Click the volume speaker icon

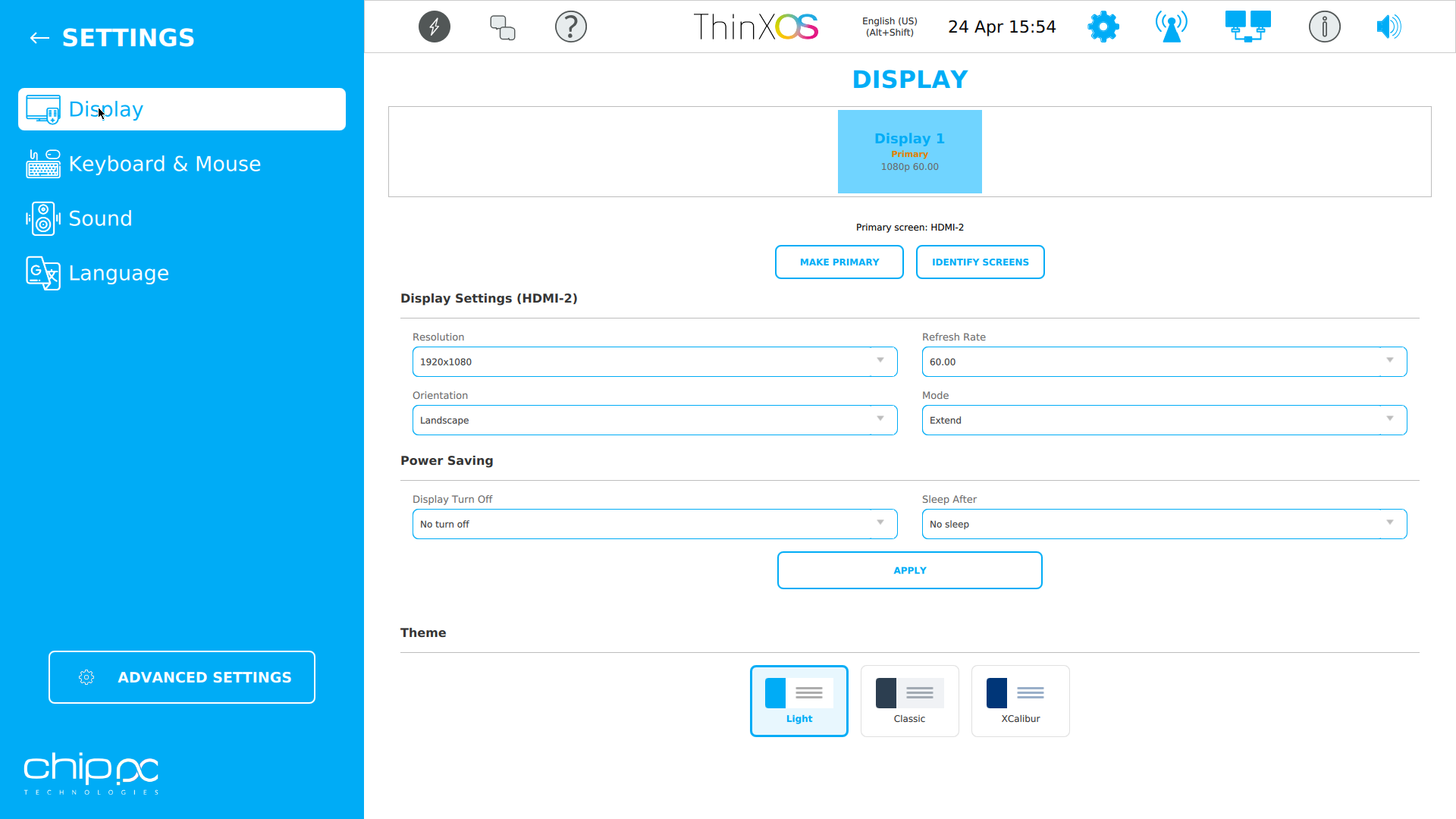(x=1389, y=27)
